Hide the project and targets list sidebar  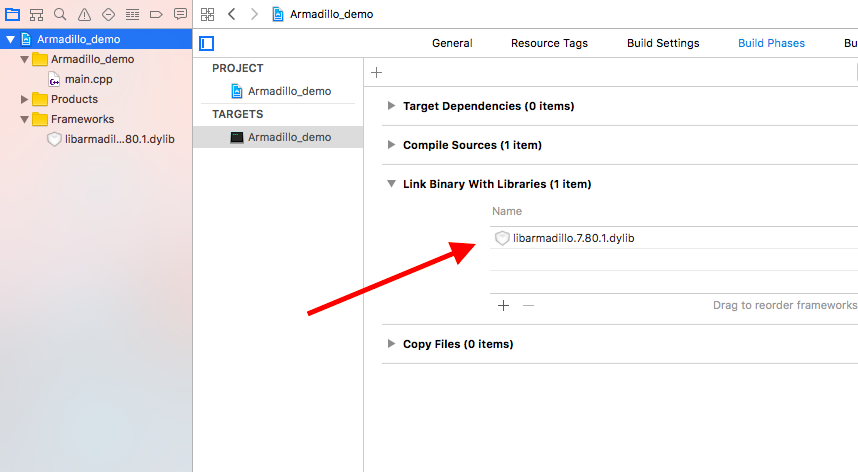point(207,43)
